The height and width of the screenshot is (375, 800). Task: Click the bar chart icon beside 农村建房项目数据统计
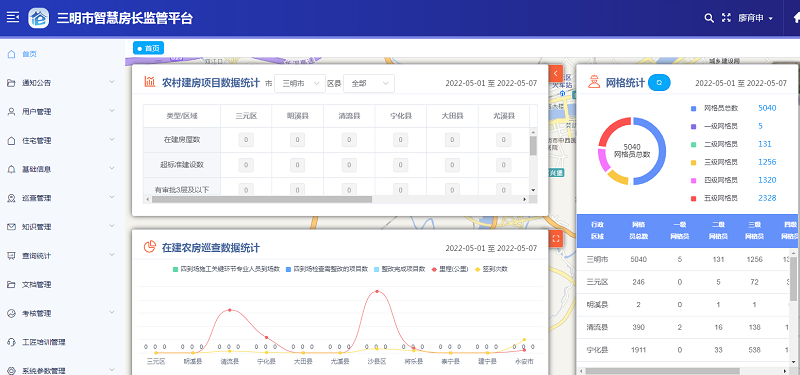click(149, 82)
